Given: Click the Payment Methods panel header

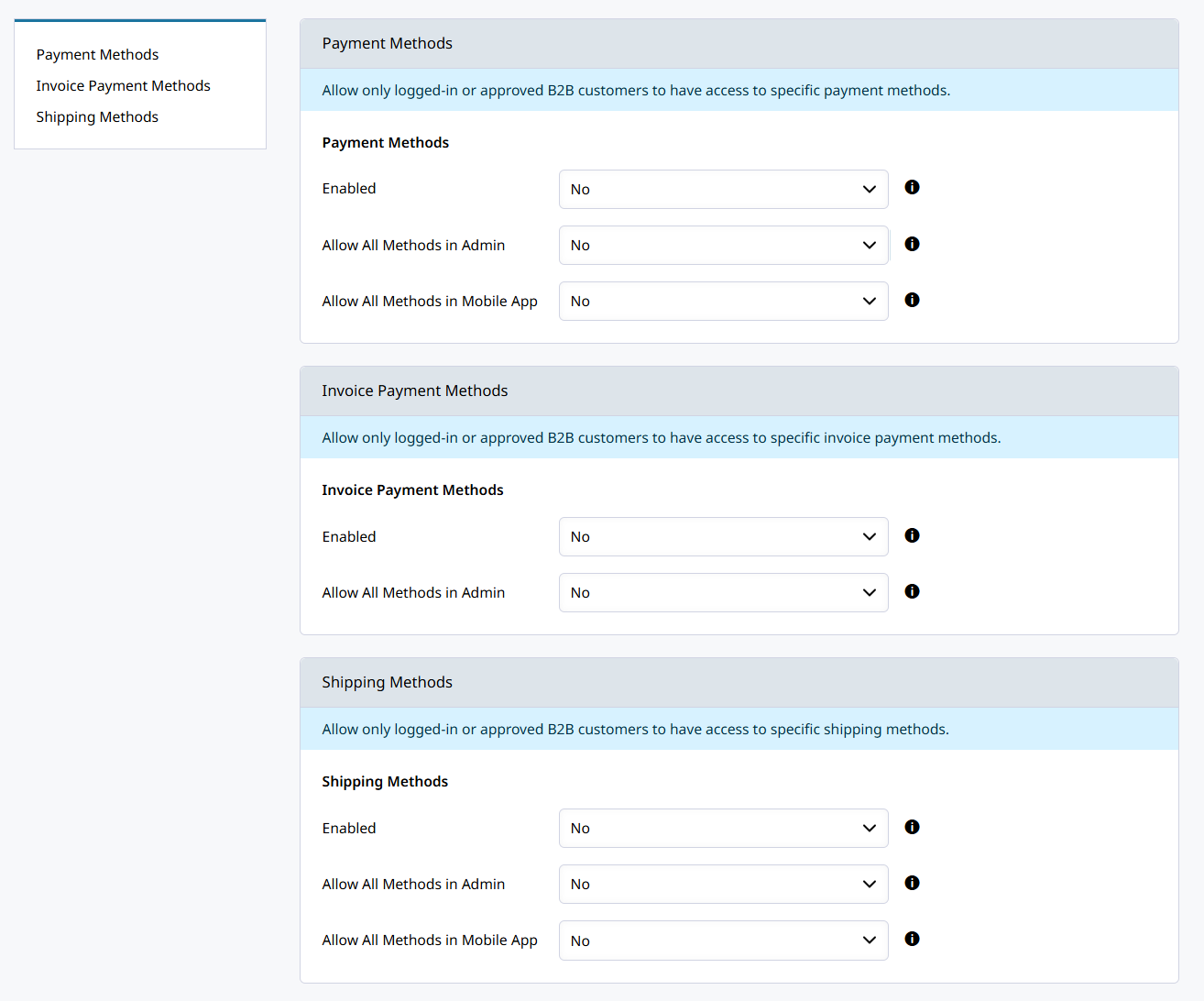Looking at the screenshot, I should (x=739, y=43).
